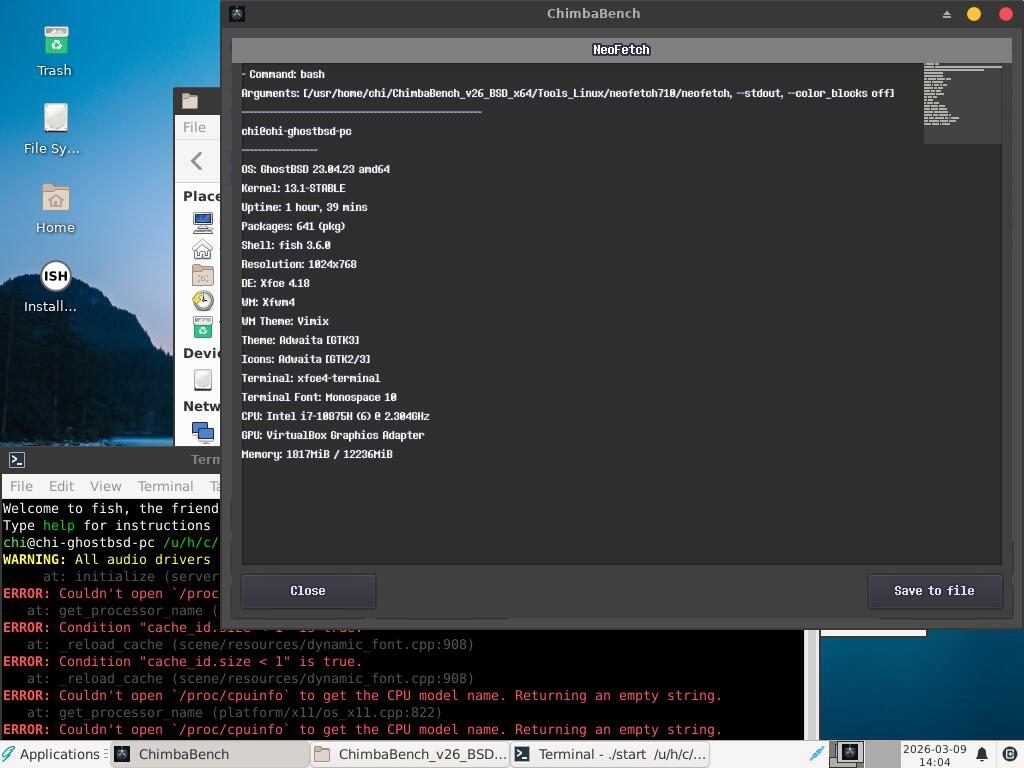Click the Resolution: 1024x768 line

click(299, 264)
